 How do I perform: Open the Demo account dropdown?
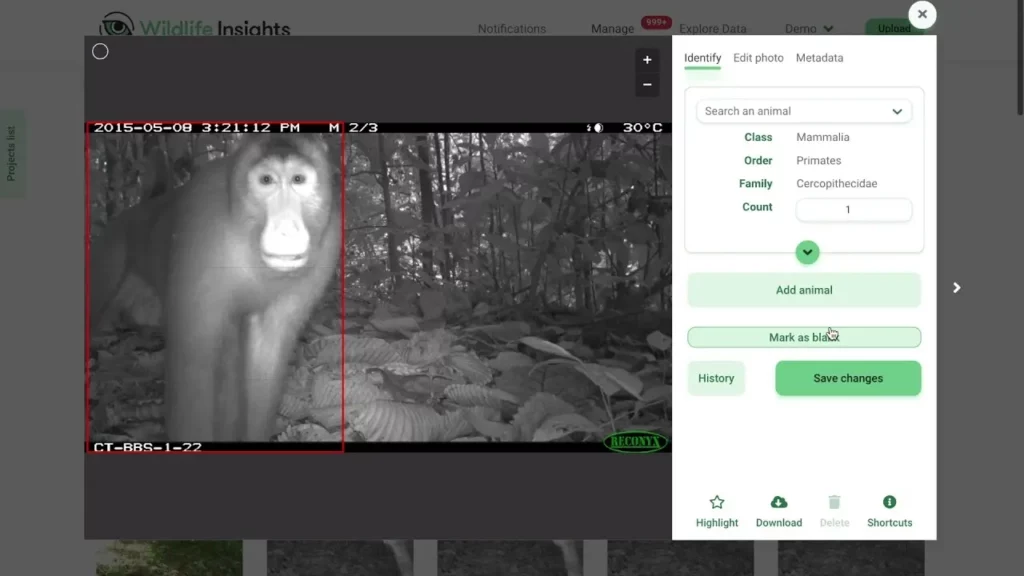coord(809,28)
